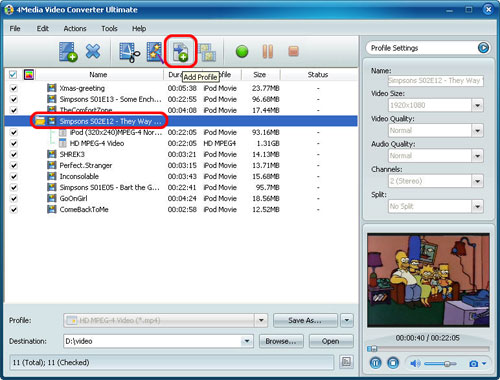Screen dimensions: 500x380
Task: Select the Simpsons S01E05 - Bart the G... row
Action: [x=181, y=187]
